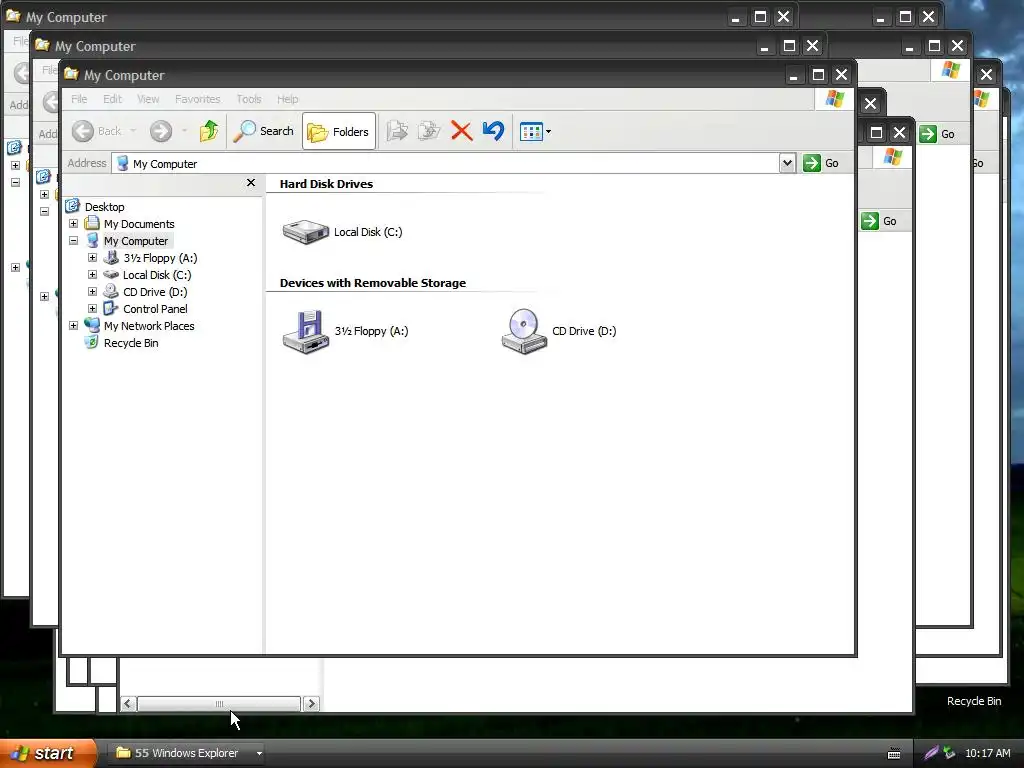Screen dimensions: 1024x768
Task: Click the uppermost Go button in a background window
Action: (x=938, y=134)
